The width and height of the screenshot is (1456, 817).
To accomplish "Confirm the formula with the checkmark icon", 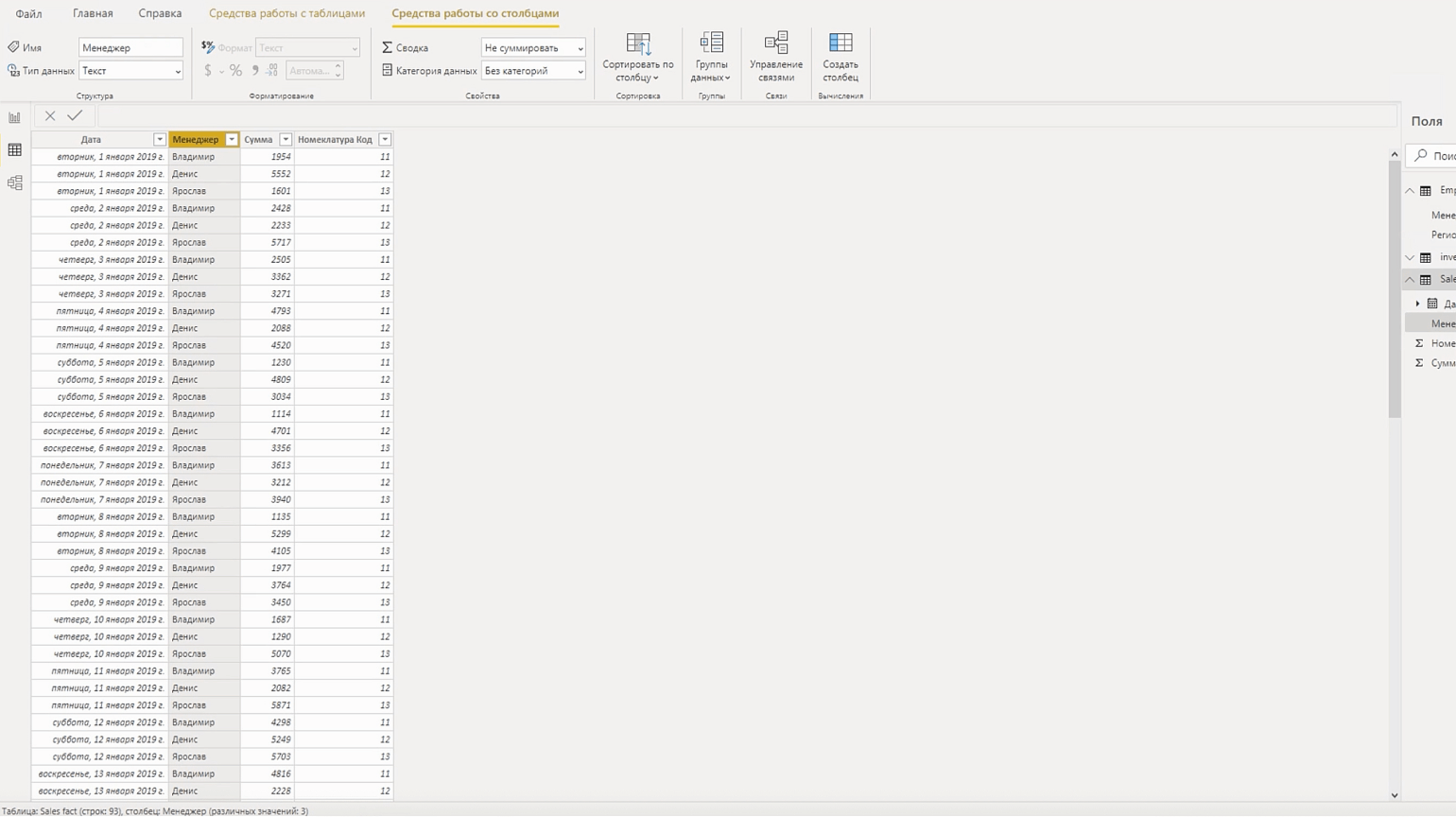I will pos(75,116).
